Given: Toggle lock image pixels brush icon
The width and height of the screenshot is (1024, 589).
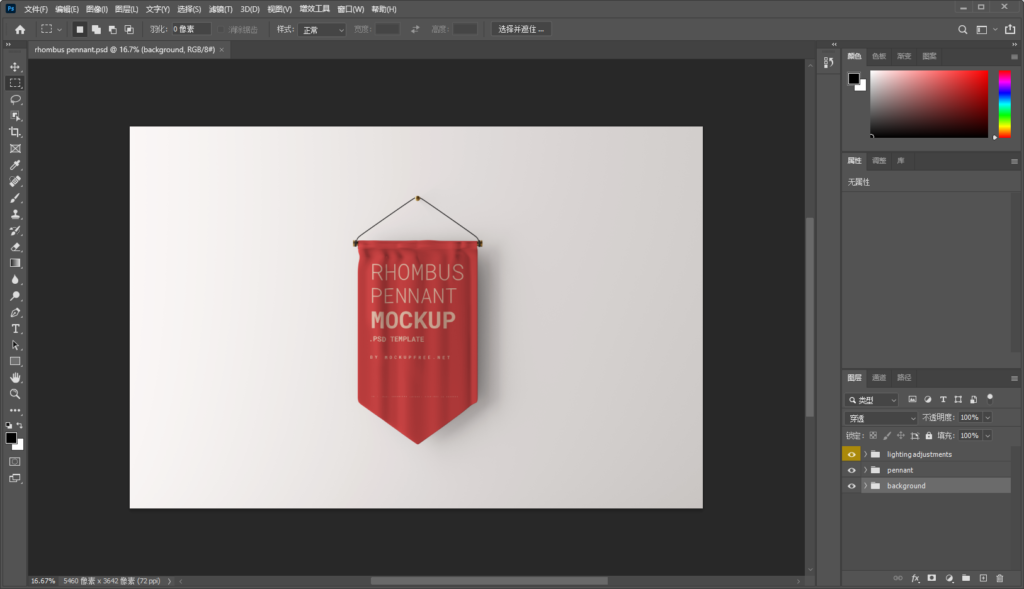Looking at the screenshot, I should pyautogui.click(x=887, y=436).
